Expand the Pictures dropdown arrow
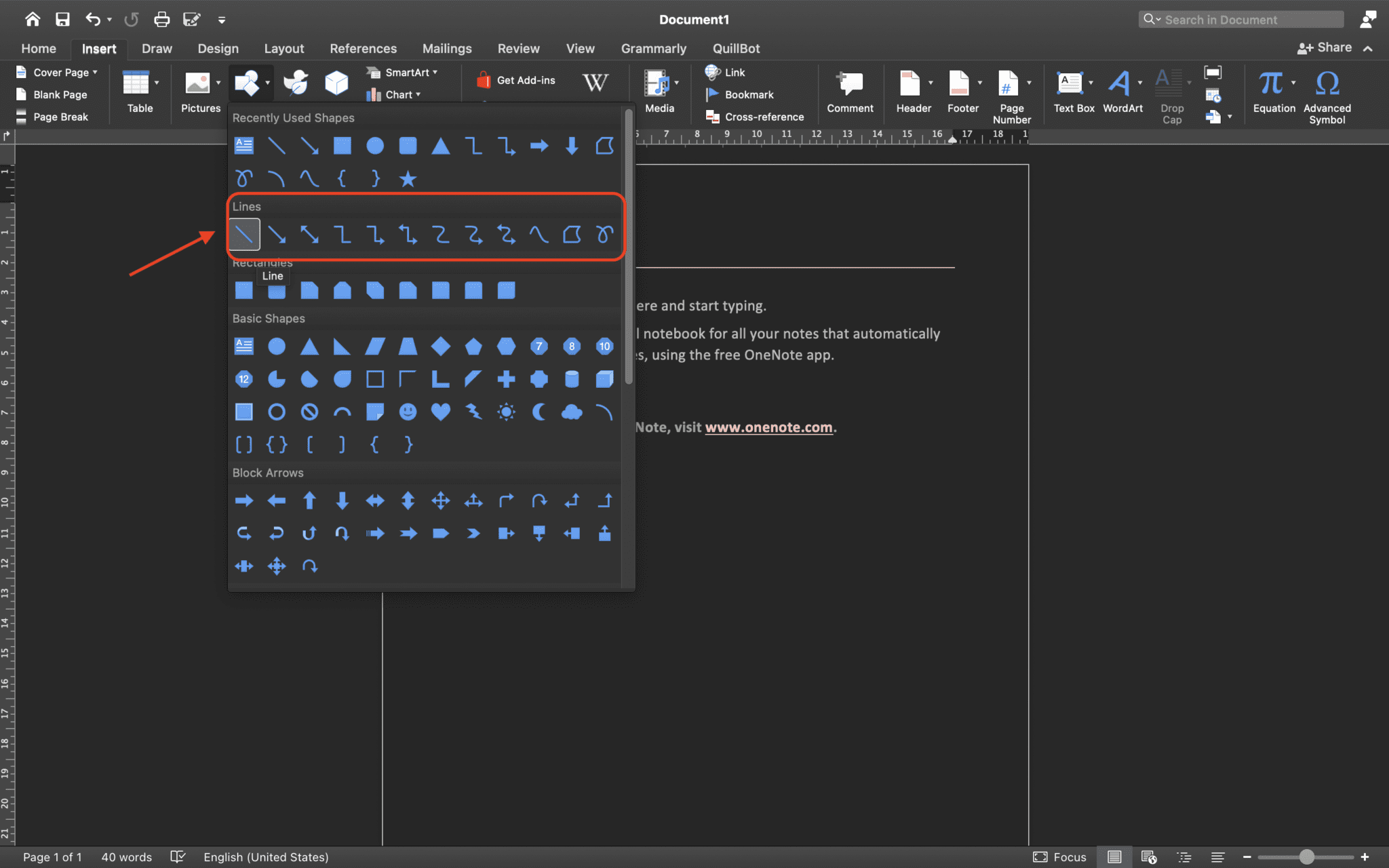The height and width of the screenshot is (868, 1389). pyautogui.click(x=219, y=83)
